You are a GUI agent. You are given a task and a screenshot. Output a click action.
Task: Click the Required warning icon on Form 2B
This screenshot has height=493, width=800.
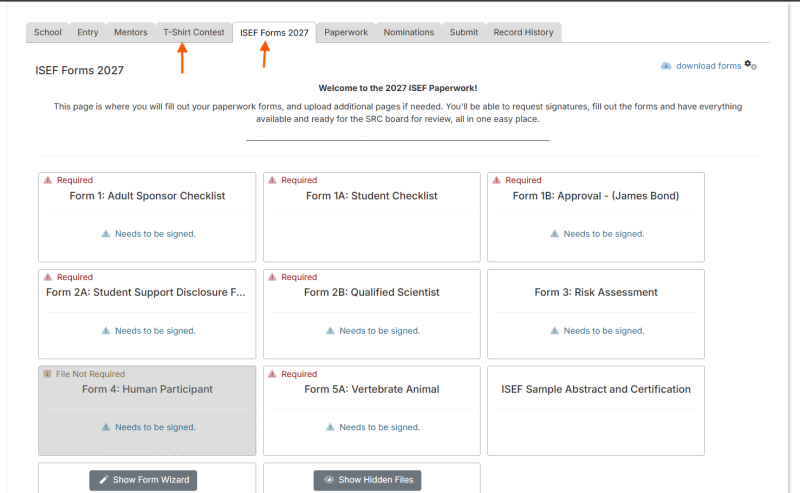272,277
